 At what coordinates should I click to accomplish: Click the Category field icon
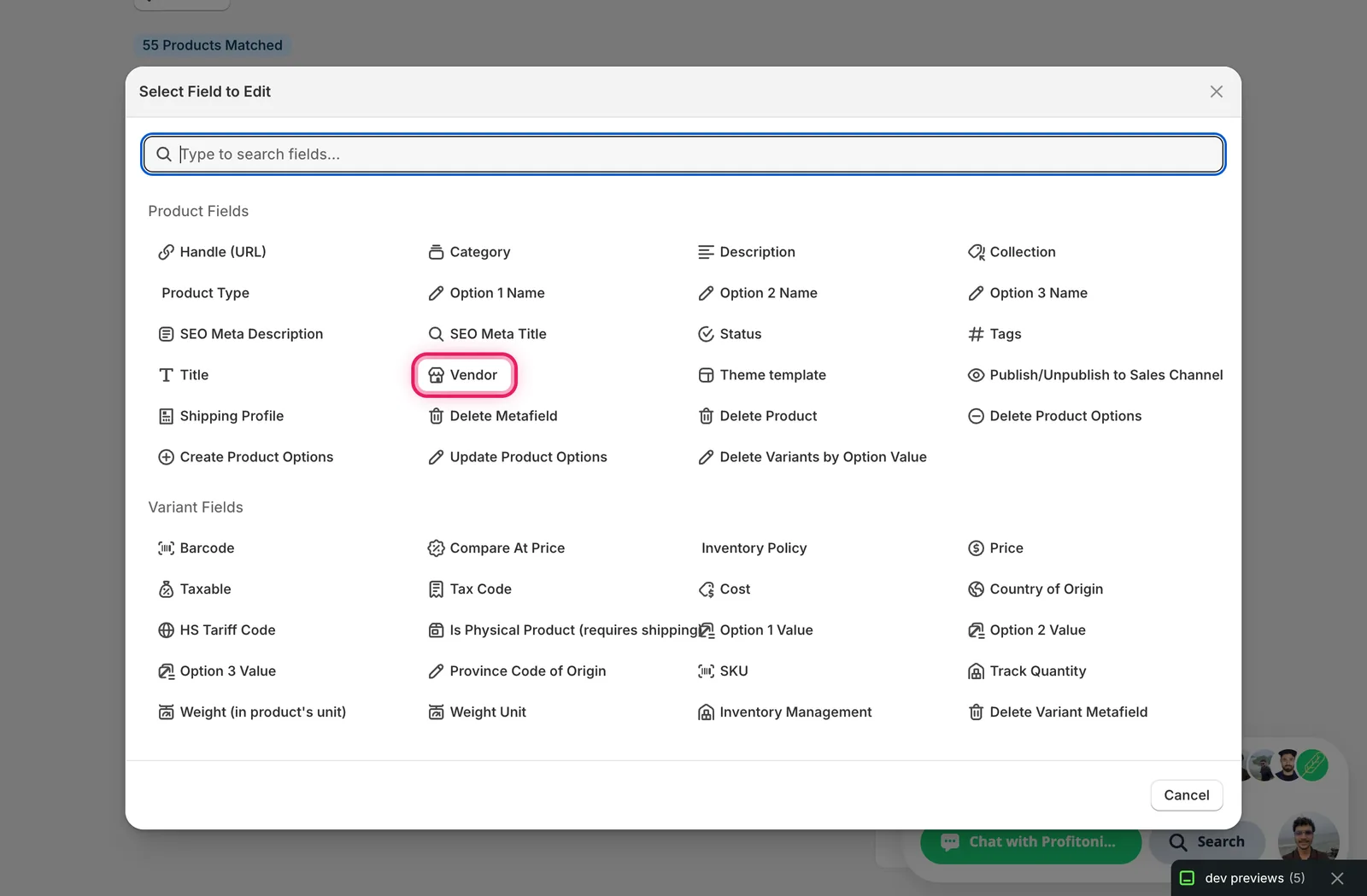tap(436, 252)
